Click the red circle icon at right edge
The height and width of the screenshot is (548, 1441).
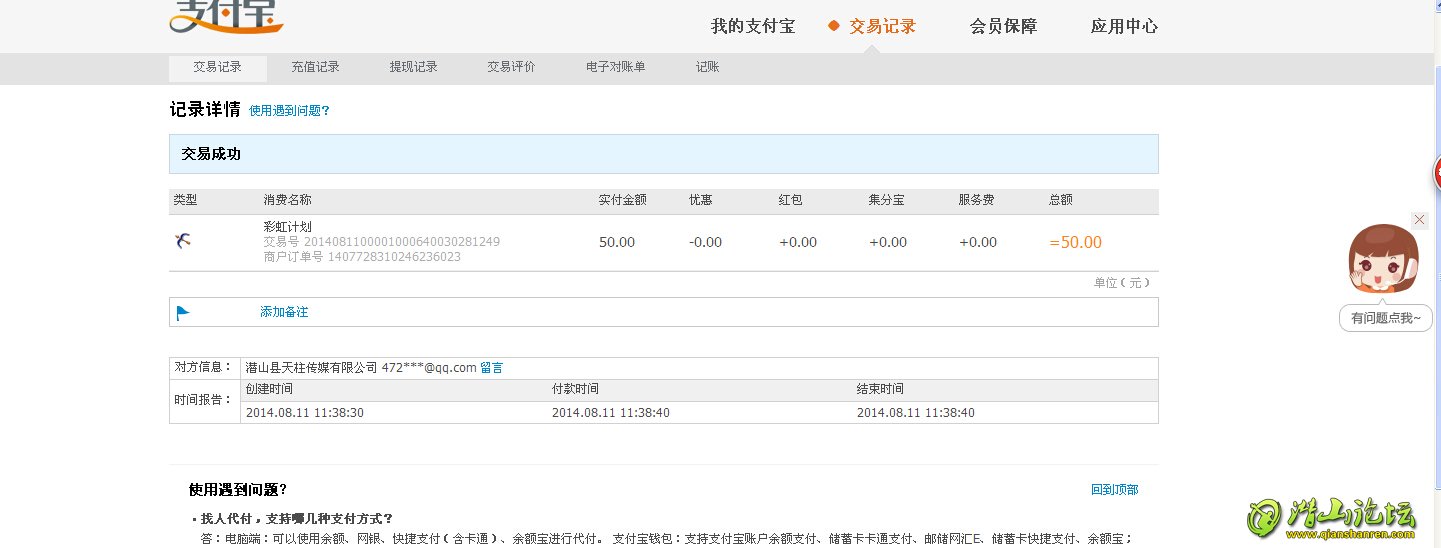(x=1437, y=174)
